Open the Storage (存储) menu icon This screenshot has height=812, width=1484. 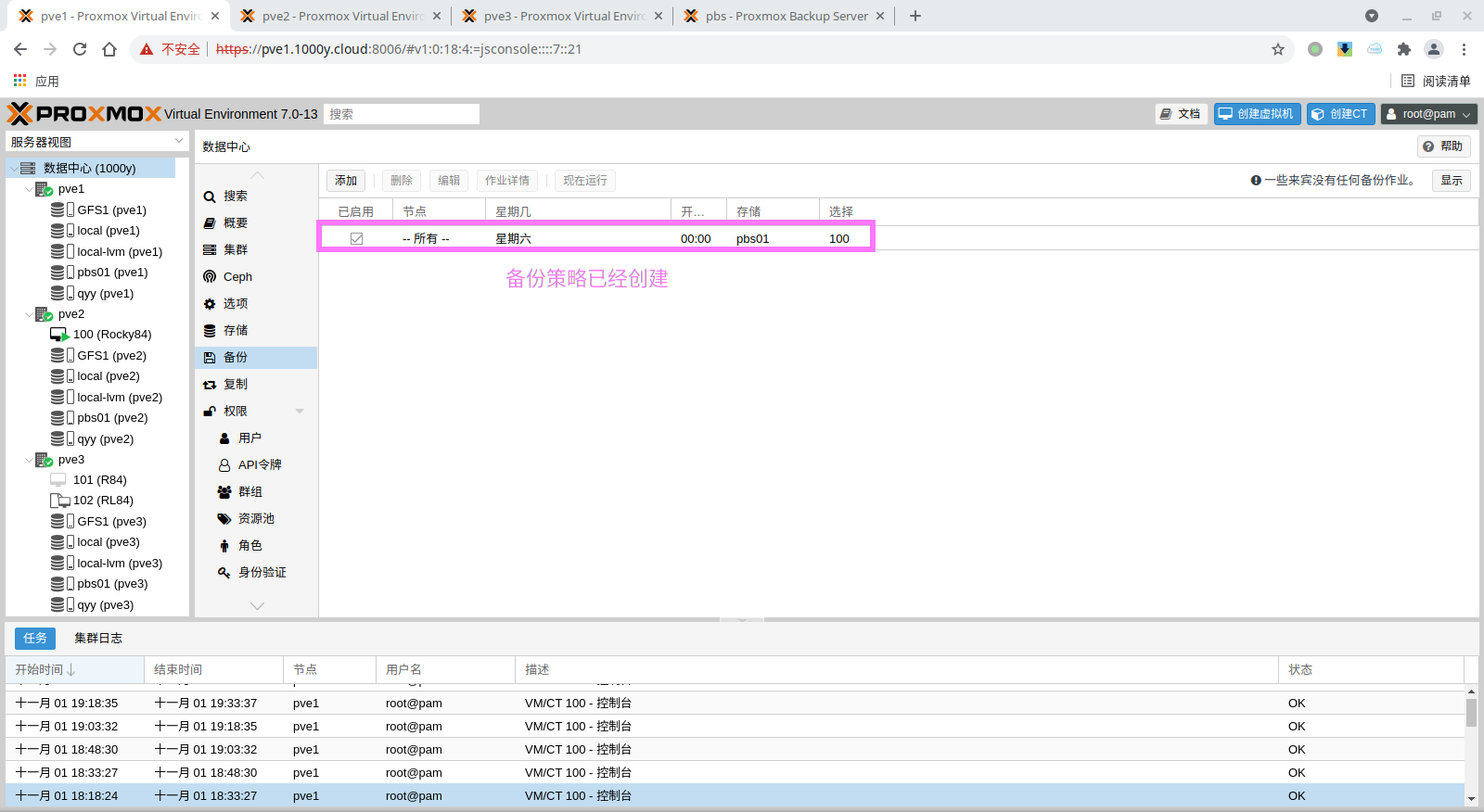[210, 331]
